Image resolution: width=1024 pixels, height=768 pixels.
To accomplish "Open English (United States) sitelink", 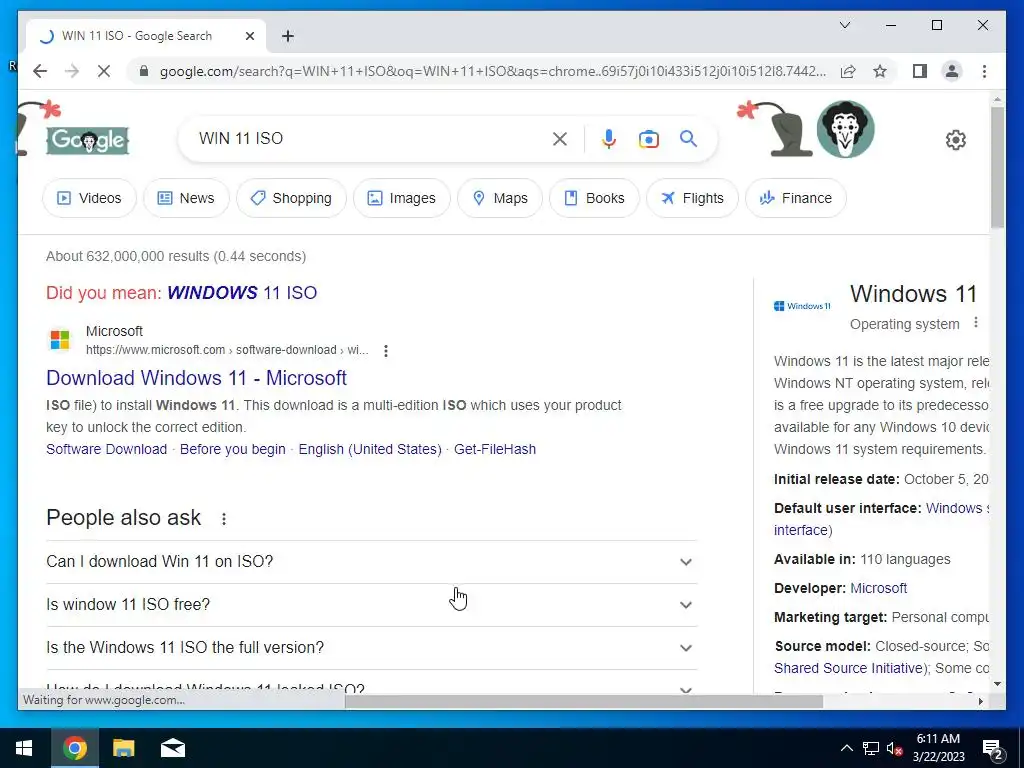I will (370, 449).
